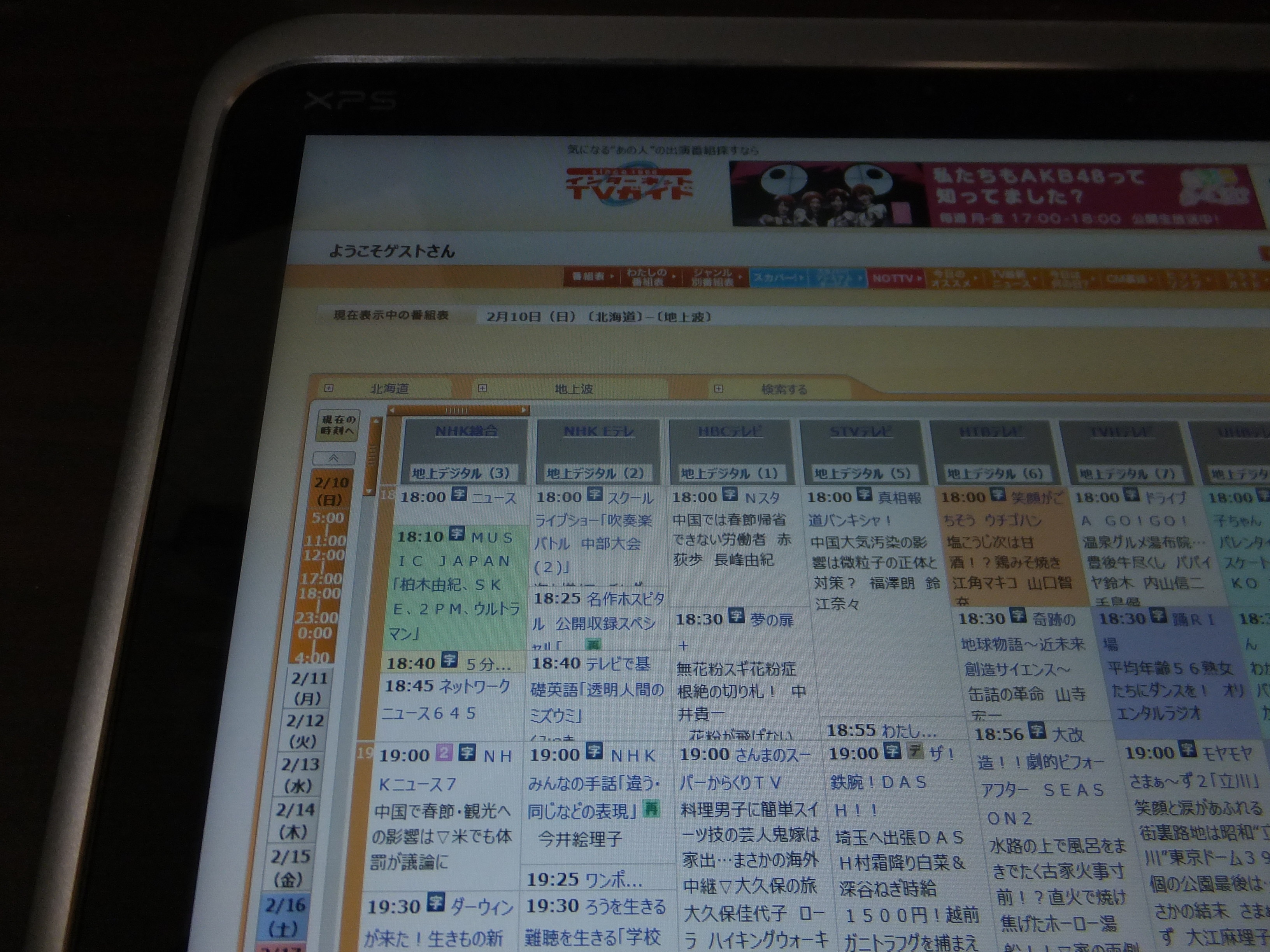This screenshot has height=952, width=1270.
Task: Click the left arrow of channel scrollbar
Action: [392, 410]
